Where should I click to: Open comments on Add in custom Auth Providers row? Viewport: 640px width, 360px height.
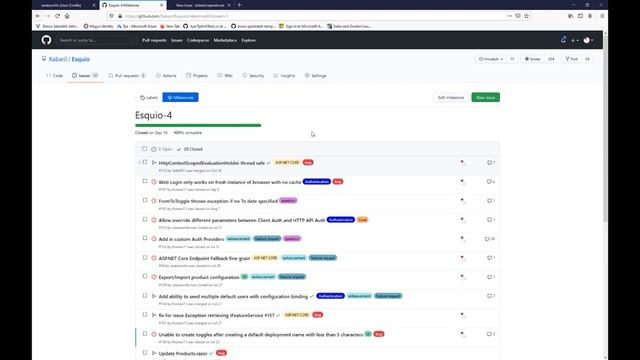point(490,239)
